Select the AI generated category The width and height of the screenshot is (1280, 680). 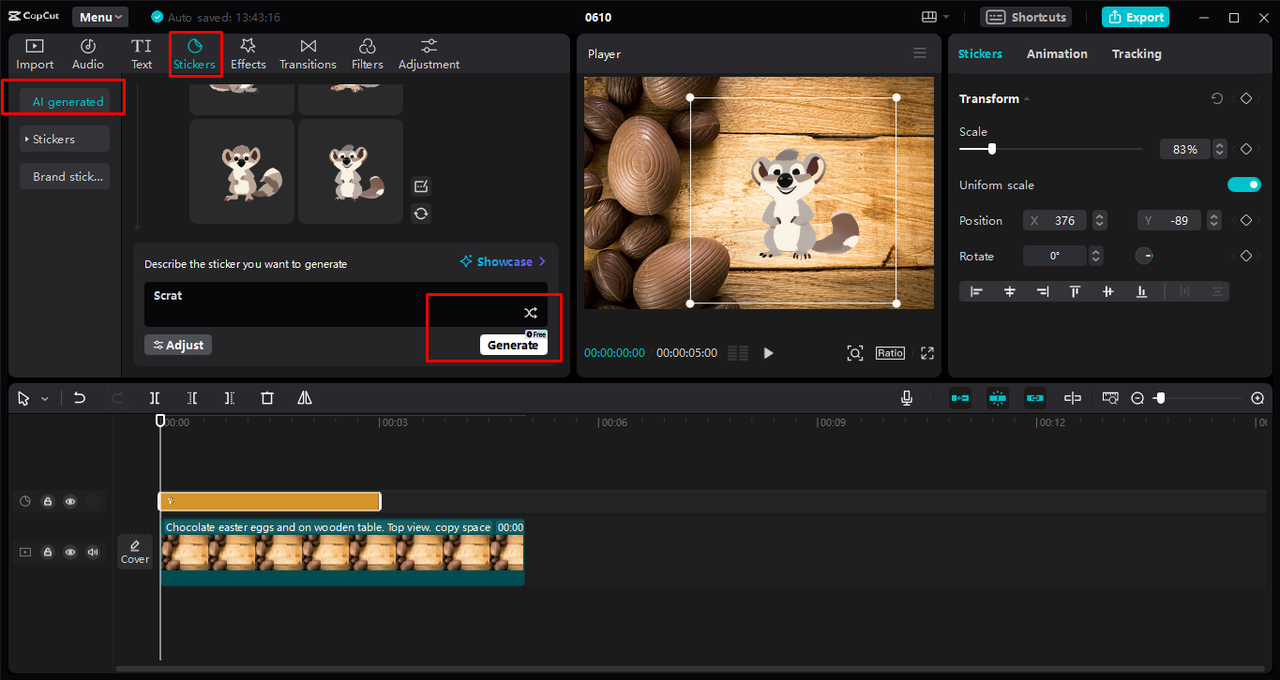(x=64, y=101)
